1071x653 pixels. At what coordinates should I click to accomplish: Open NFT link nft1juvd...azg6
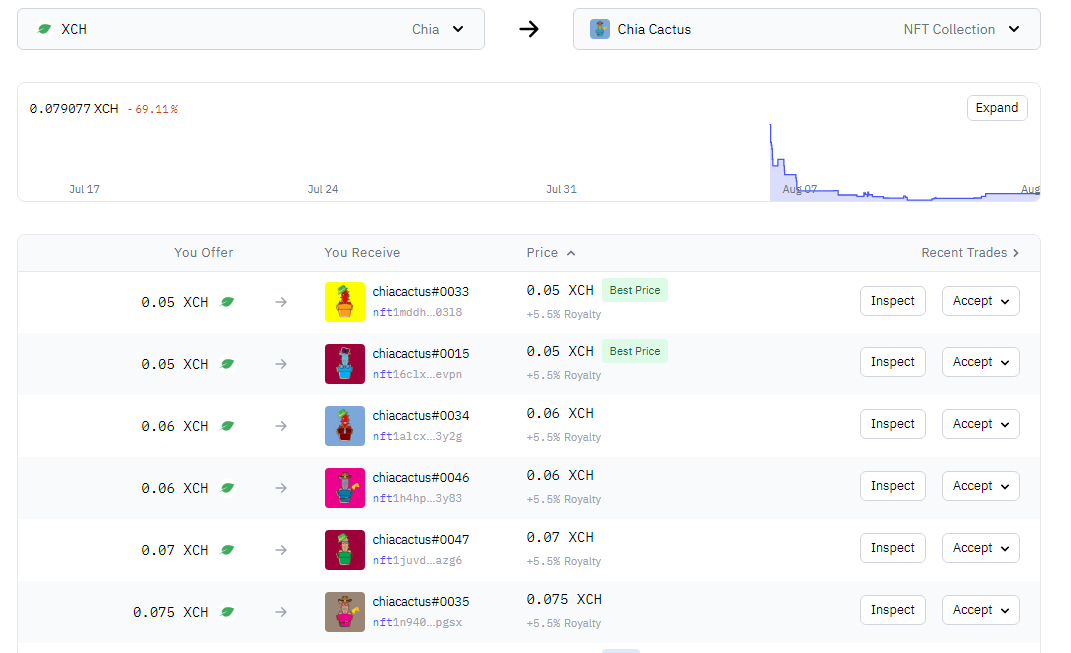[x=417, y=560]
